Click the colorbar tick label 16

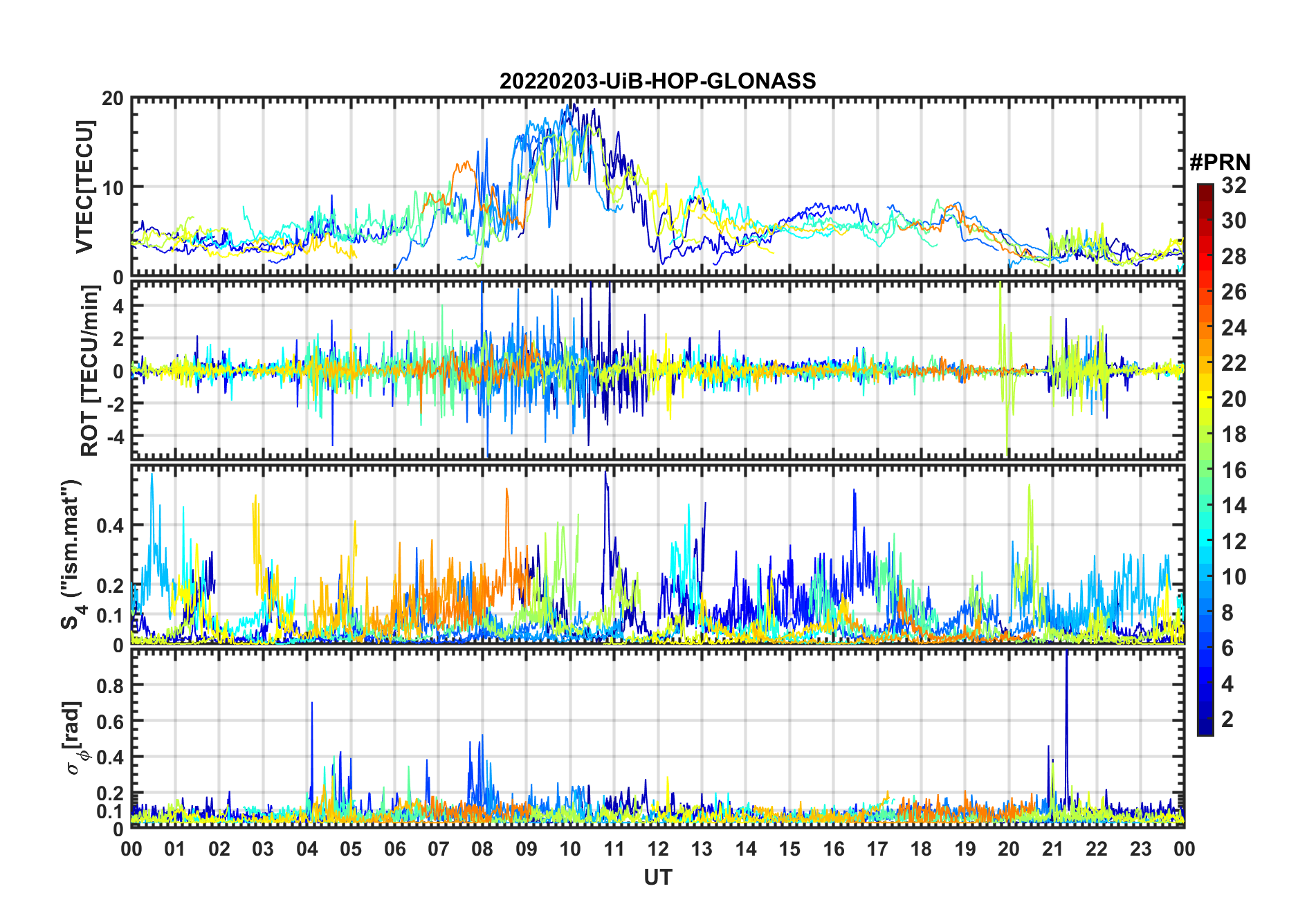(1234, 470)
